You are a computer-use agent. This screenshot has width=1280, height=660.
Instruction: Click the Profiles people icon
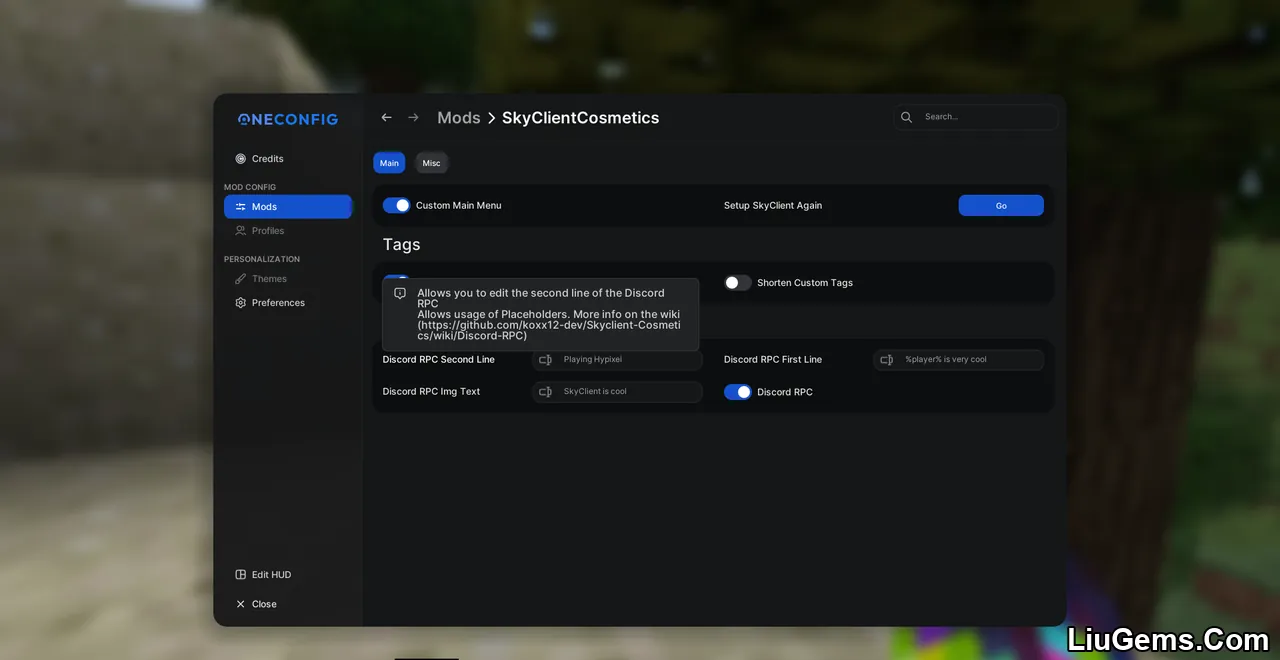click(240, 231)
